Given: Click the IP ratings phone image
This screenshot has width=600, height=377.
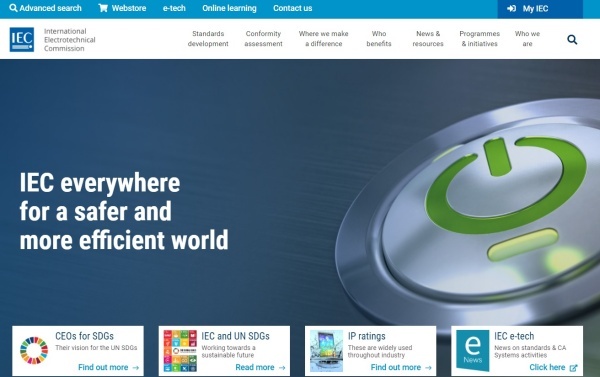Looking at the screenshot, I should click(326, 351).
